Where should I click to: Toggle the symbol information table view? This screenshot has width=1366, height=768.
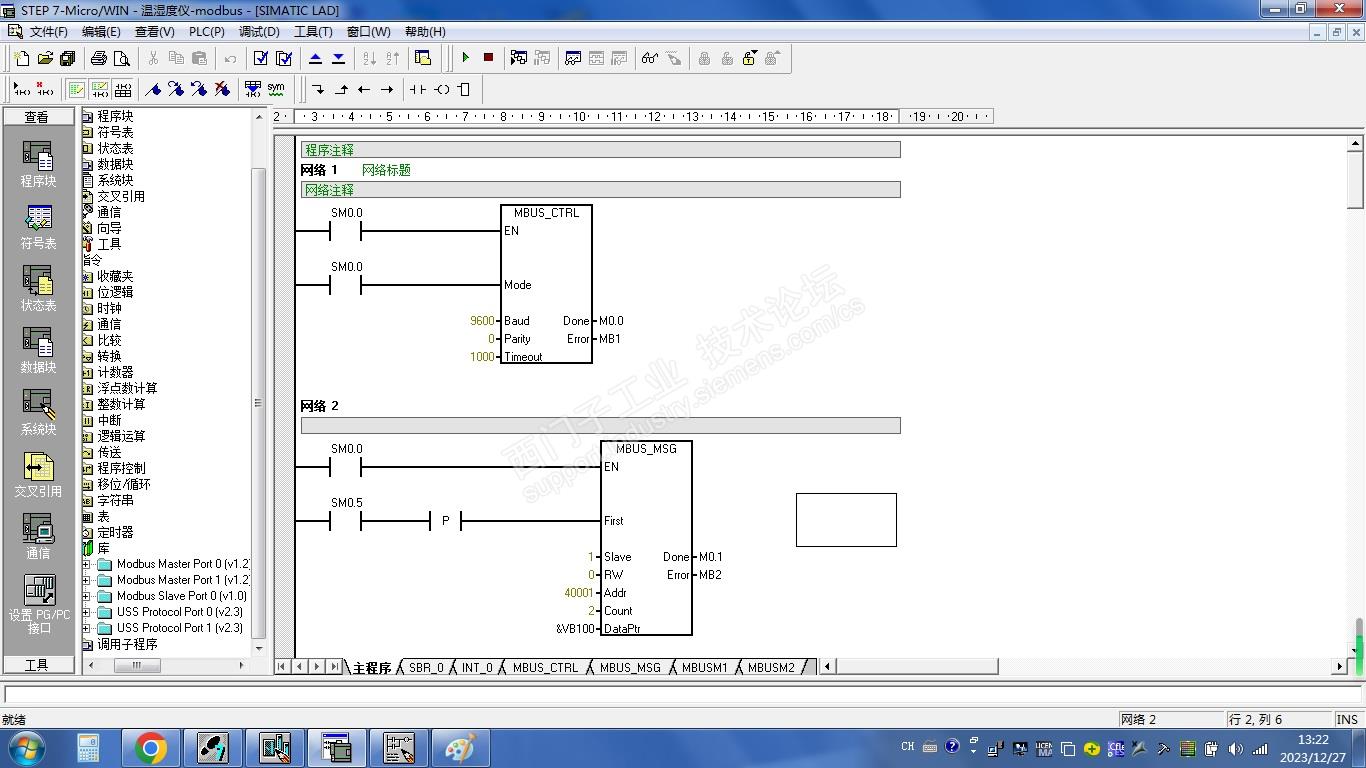coord(122,89)
